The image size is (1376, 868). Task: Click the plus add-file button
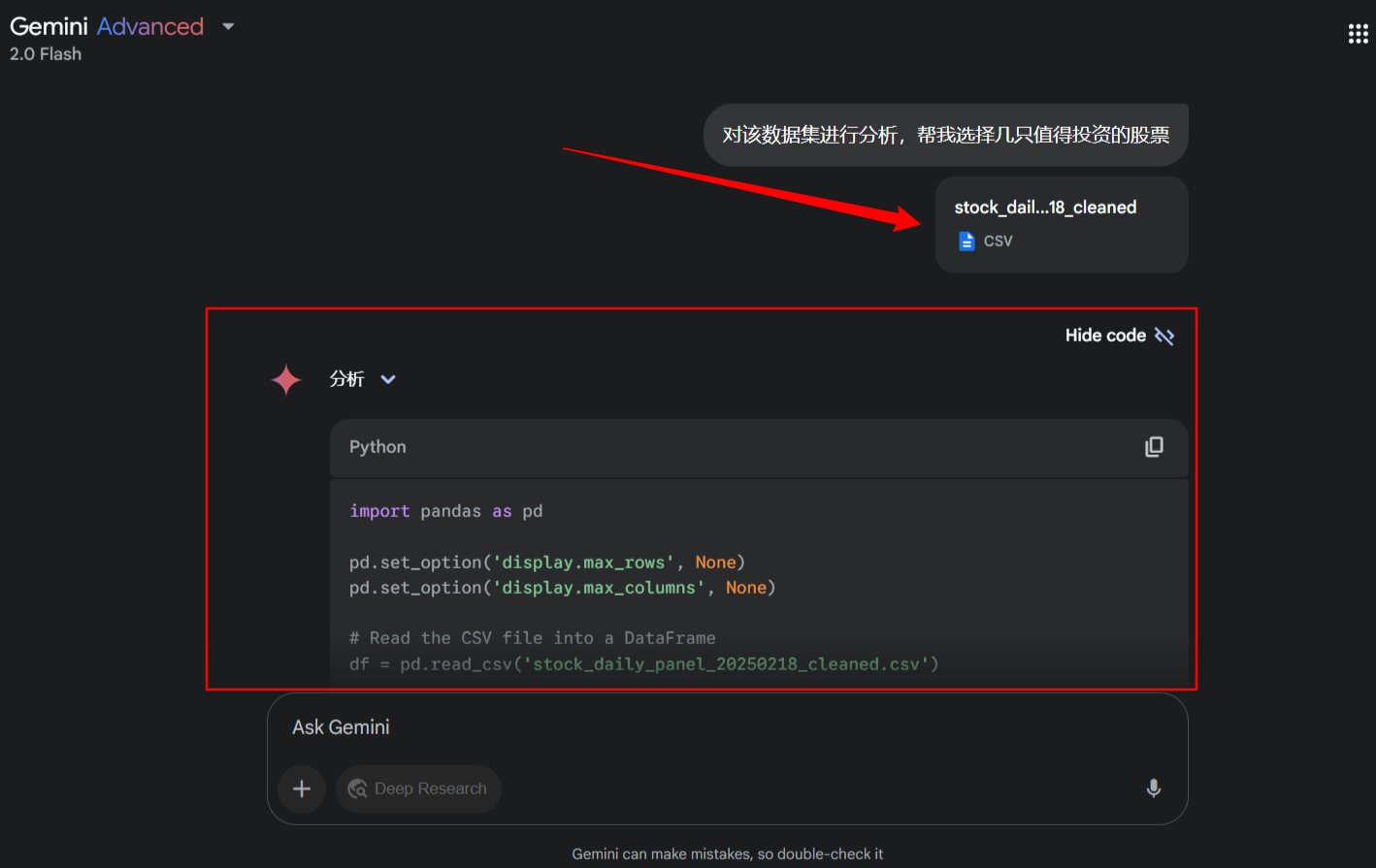302,788
